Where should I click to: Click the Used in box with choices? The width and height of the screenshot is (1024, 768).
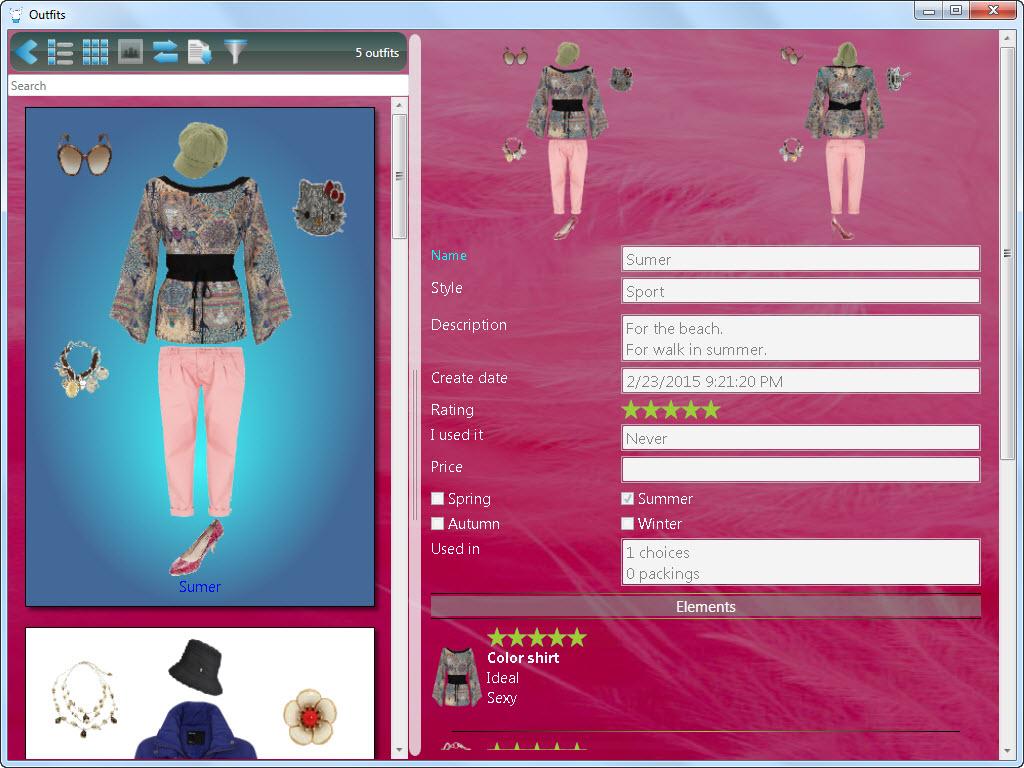801,562
